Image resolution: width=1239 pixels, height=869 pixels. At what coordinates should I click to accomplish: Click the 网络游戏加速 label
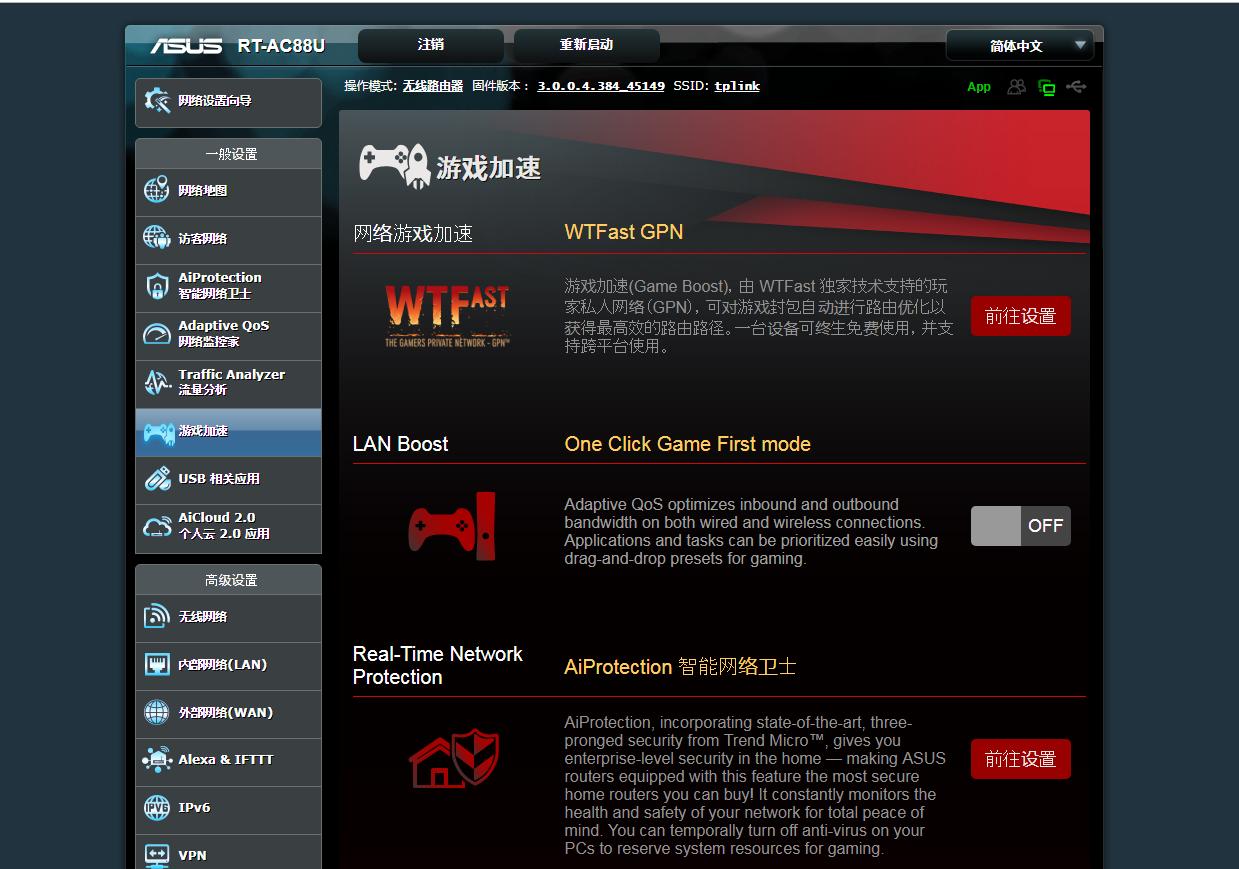click(x=413, y=233)
